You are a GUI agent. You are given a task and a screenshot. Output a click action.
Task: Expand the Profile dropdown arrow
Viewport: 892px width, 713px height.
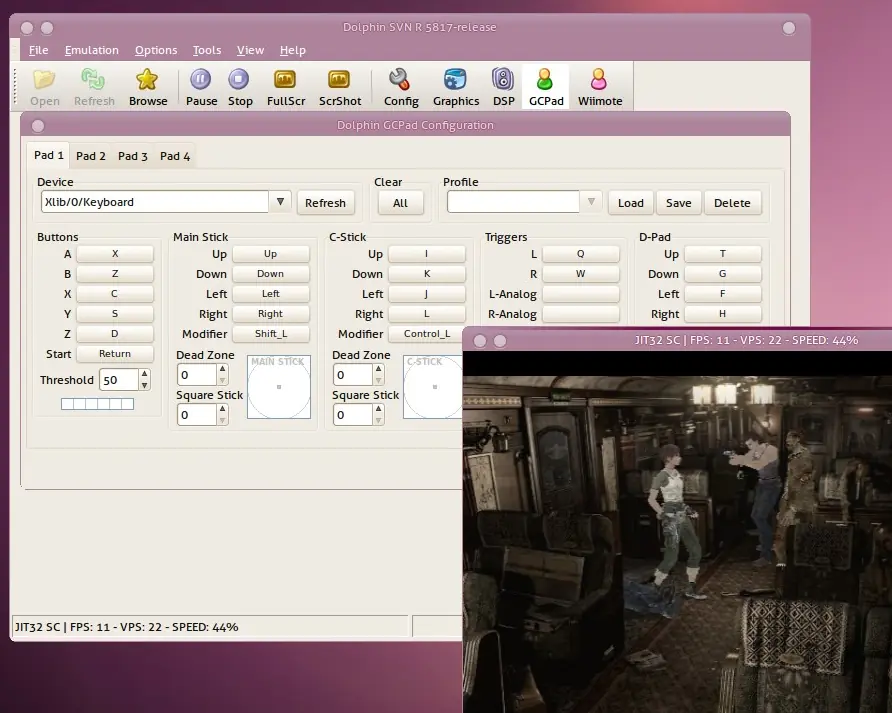(x=591, y=202)
